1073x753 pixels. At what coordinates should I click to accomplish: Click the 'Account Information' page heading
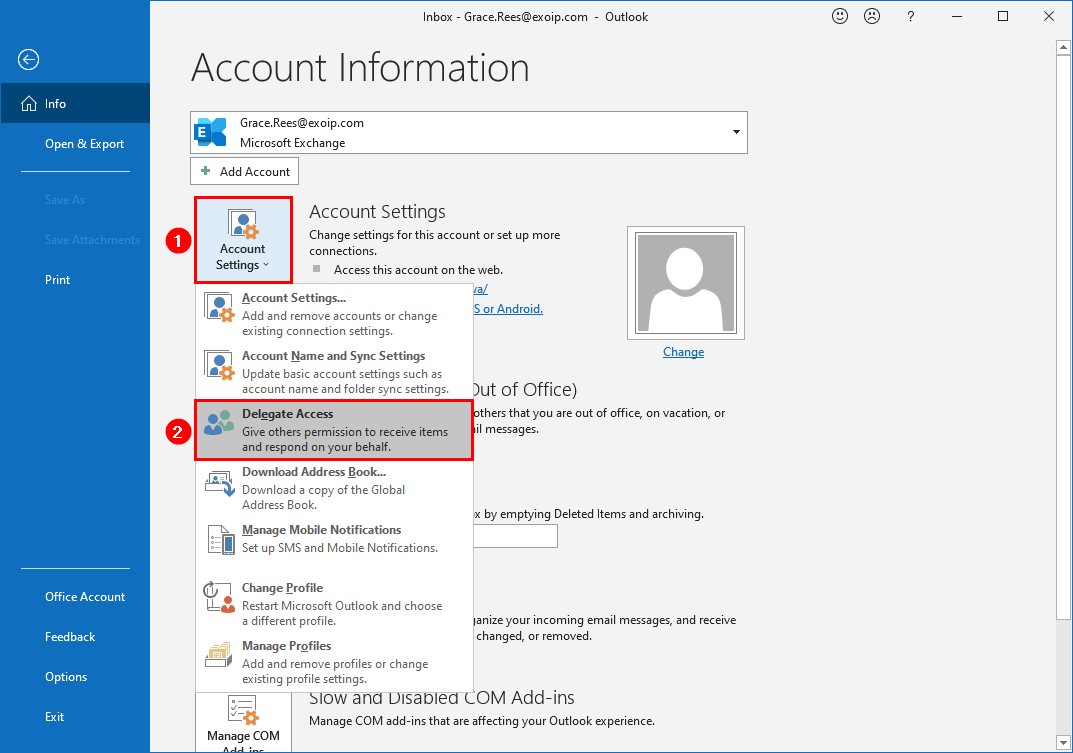click(x=360, y=68)
